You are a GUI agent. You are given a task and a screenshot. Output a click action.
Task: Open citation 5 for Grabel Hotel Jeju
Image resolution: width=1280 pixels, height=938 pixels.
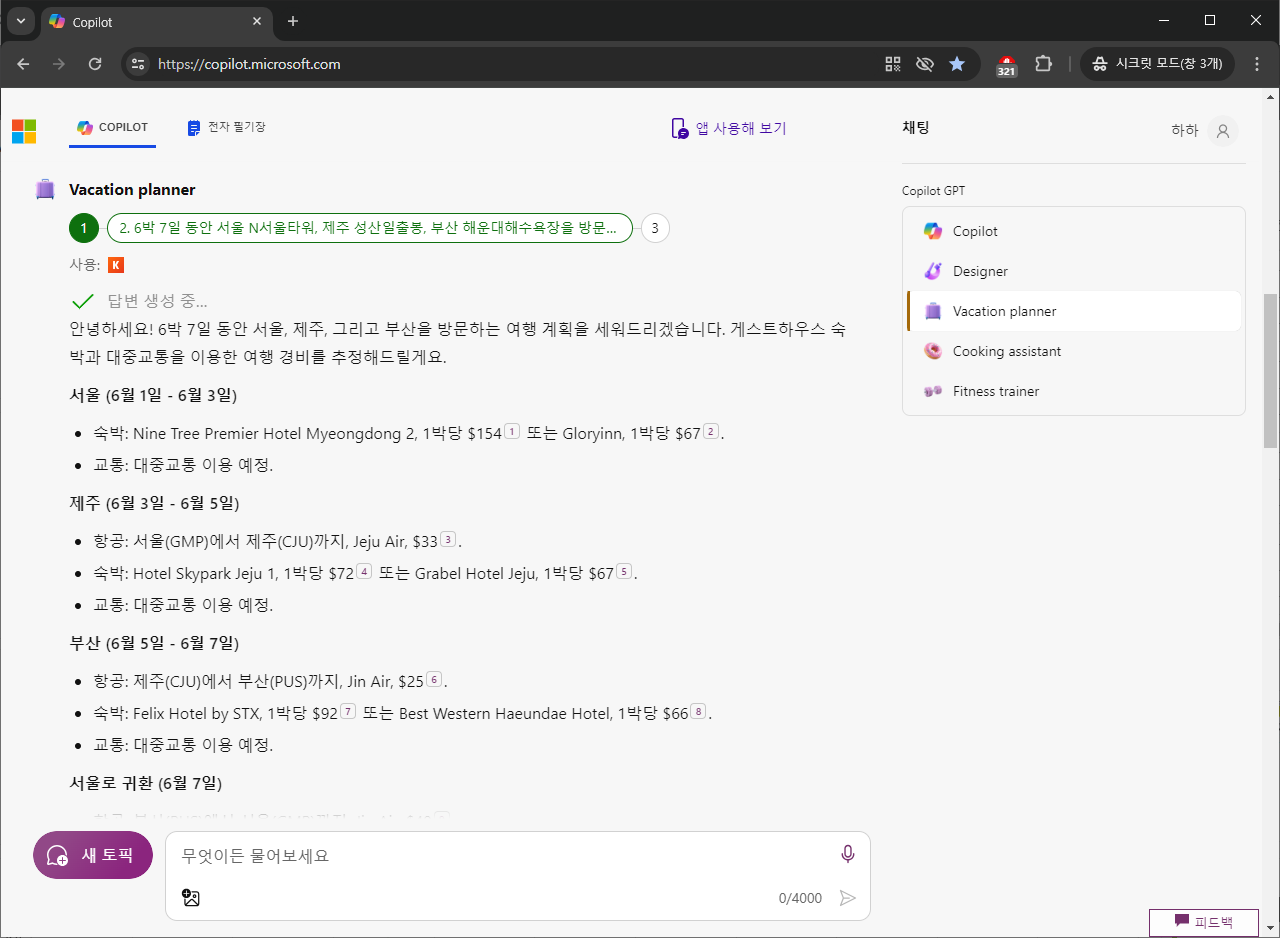point(624,571)
